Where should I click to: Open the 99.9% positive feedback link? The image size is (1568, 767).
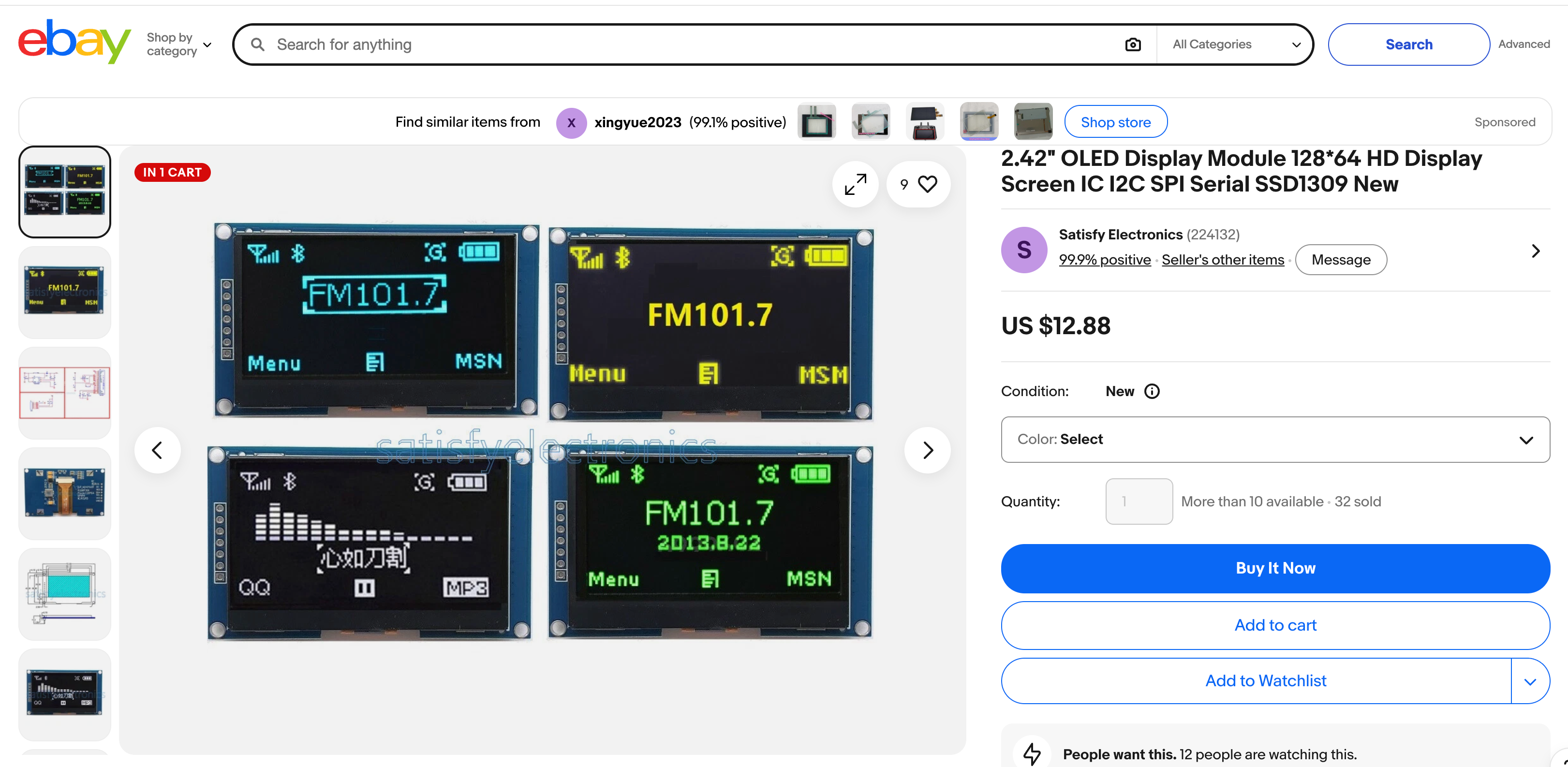tap(1105, 260)
